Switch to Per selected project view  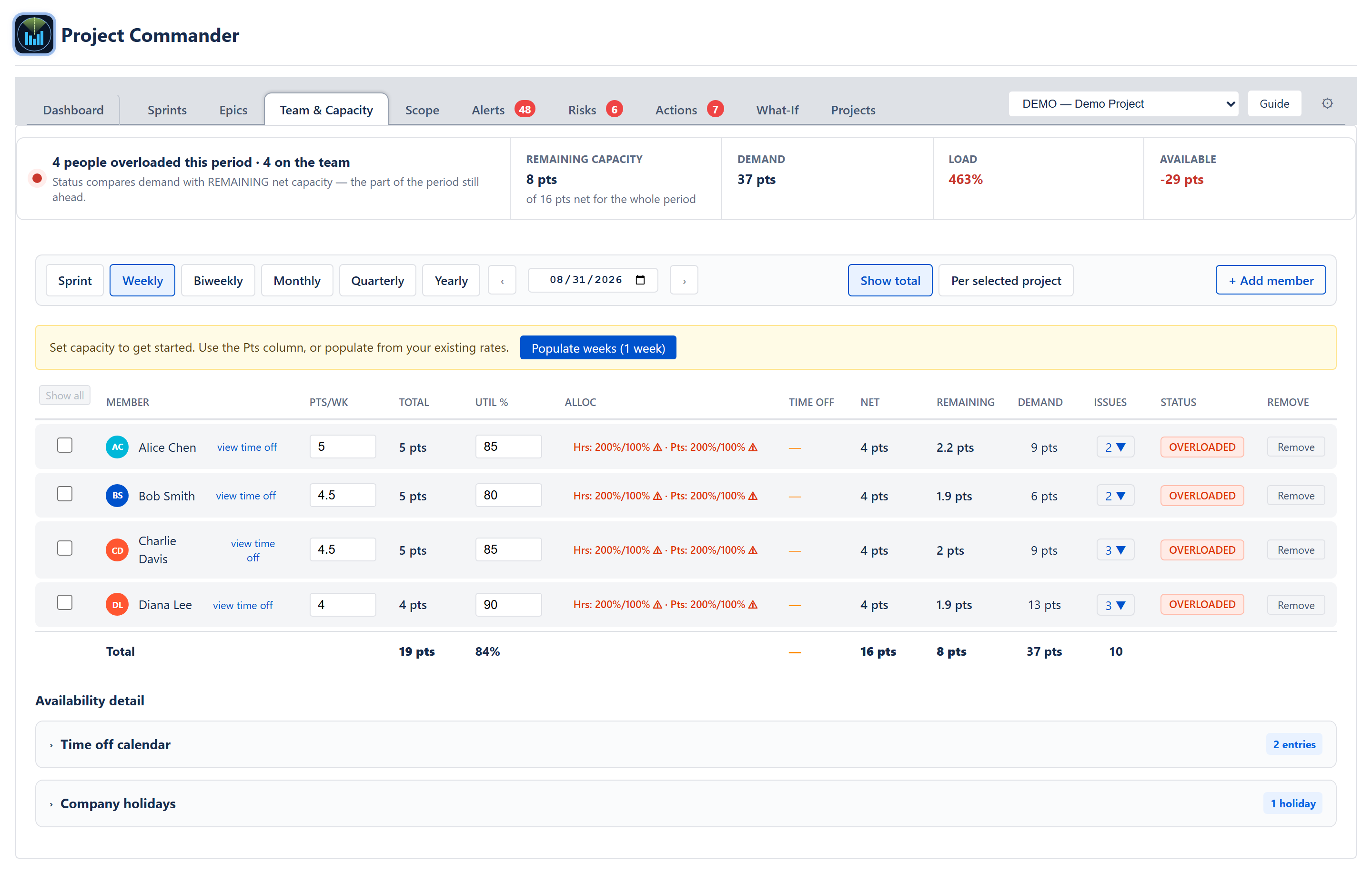[1006, 281]
